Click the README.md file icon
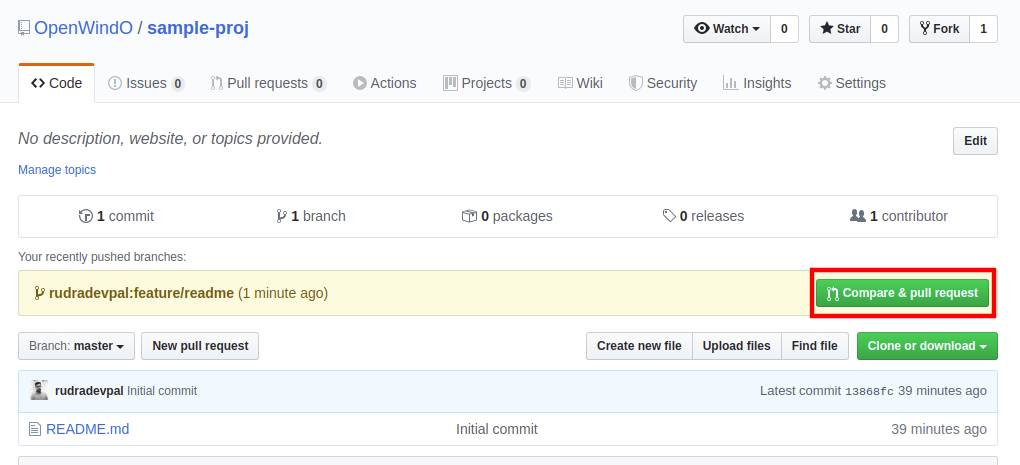 [x=35, y=429]
